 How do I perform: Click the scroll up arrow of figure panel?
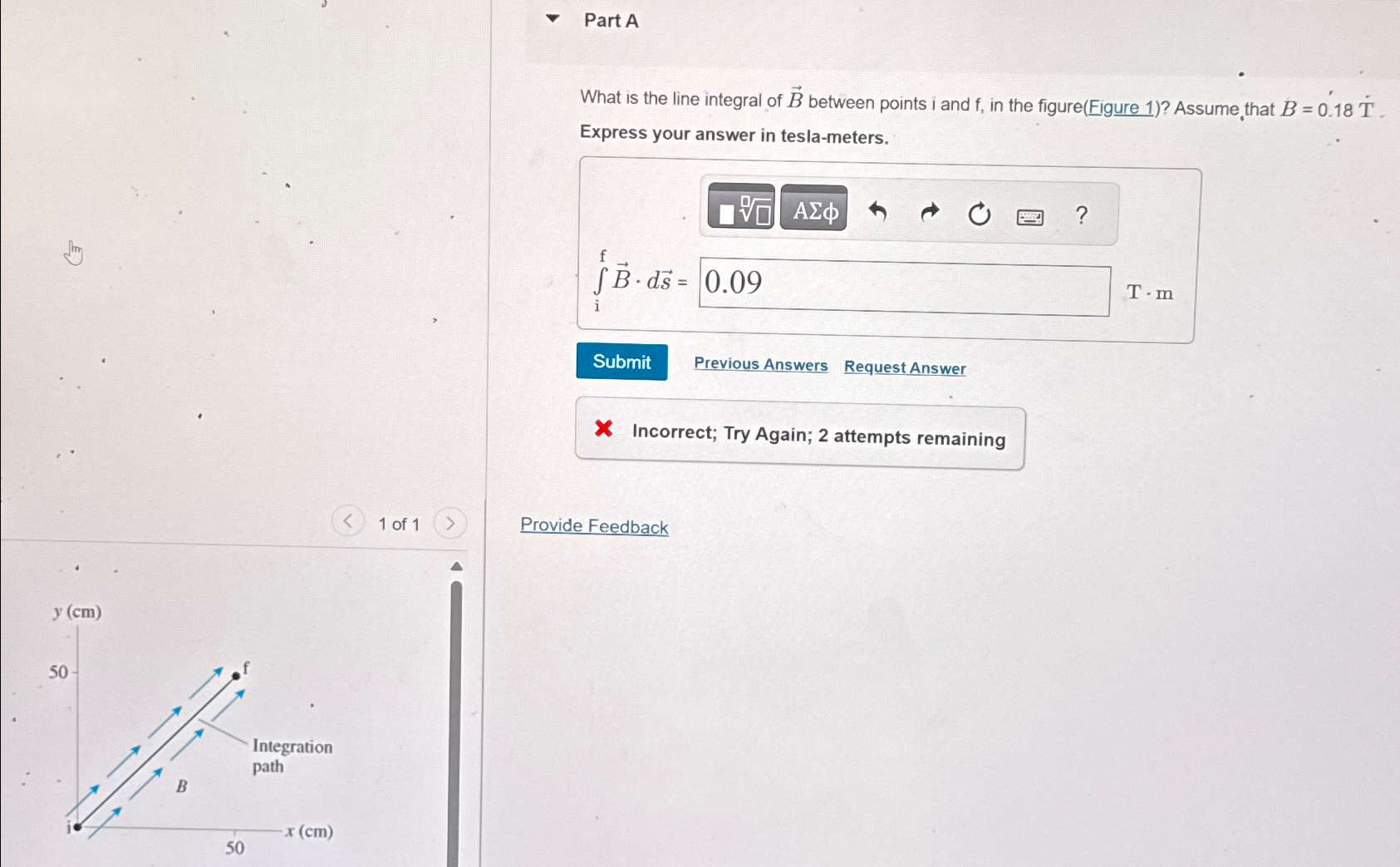(x=455, y=567)
